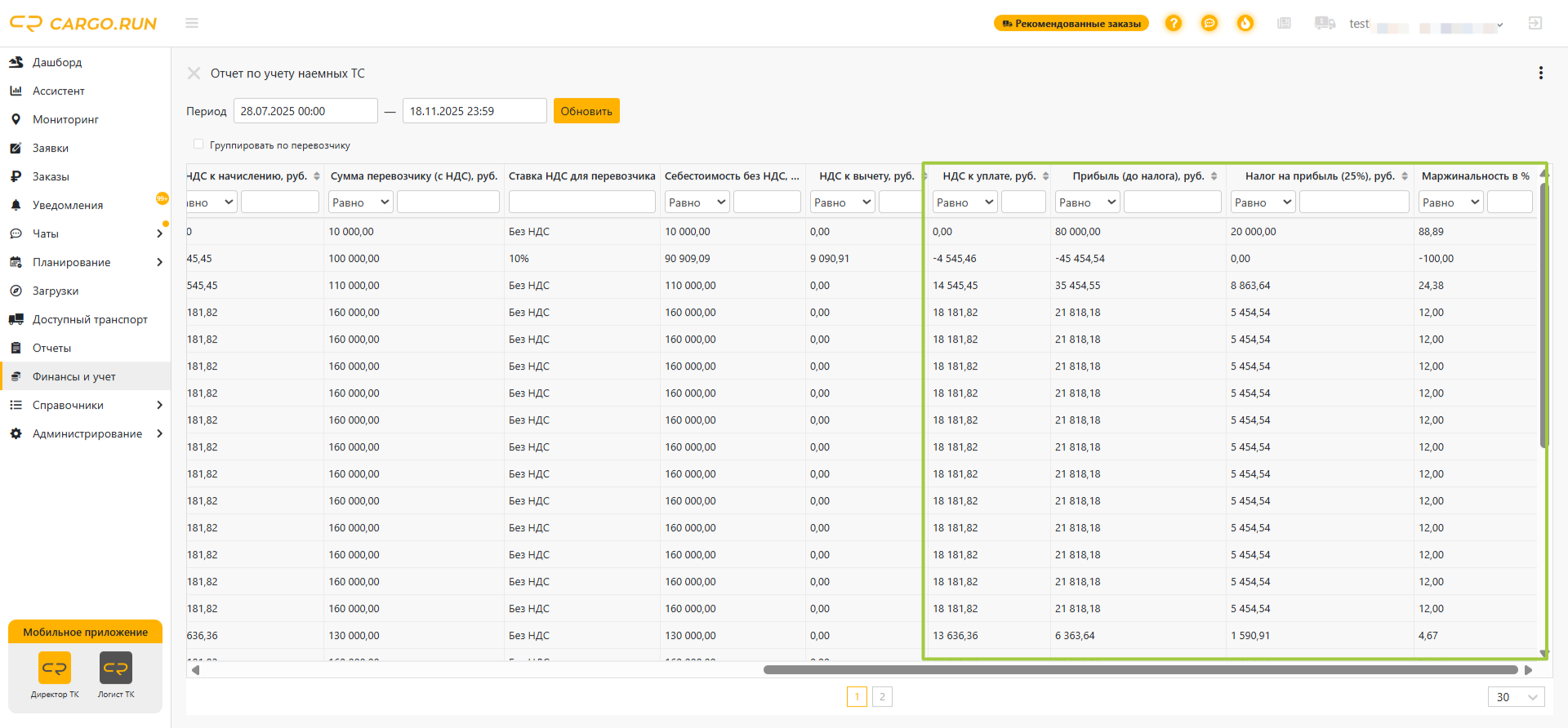Click the horizontal scrollbar right arrow
This screenshot has width=1568, height=728.
click(x=1528, y=670)
